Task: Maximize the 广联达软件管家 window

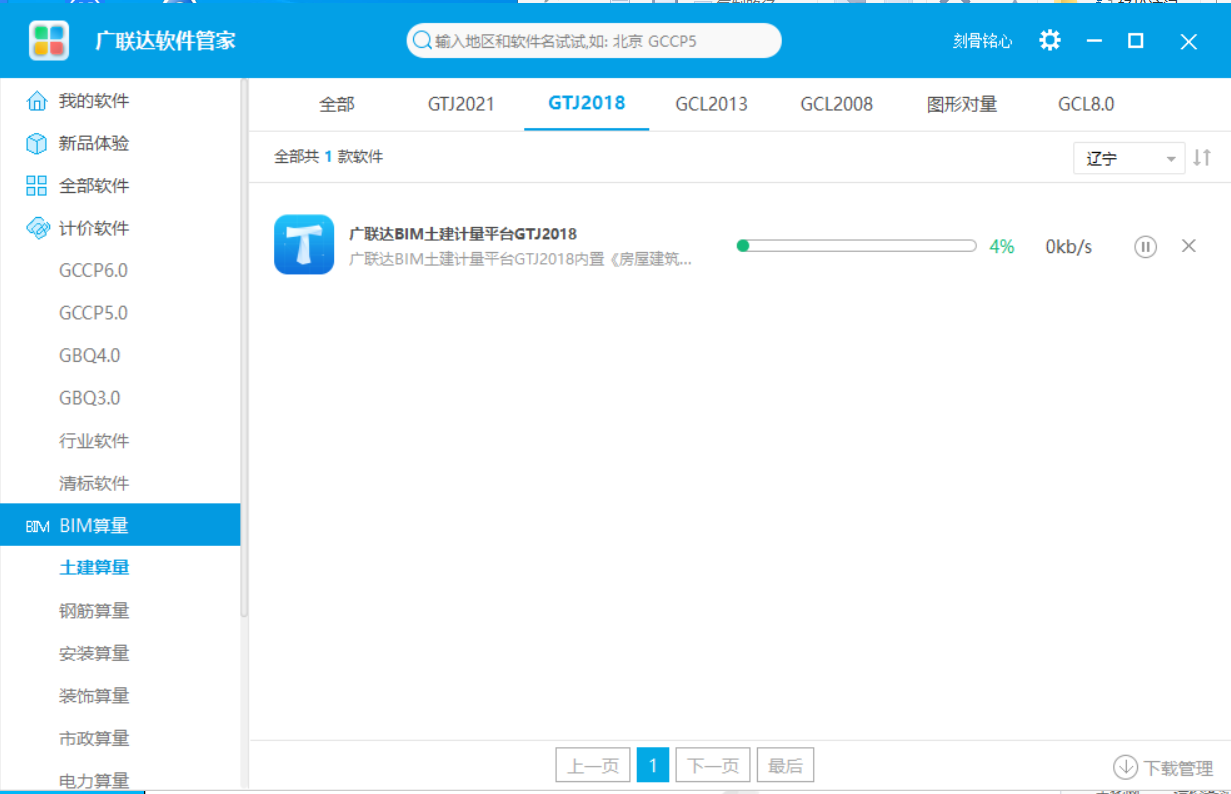Action: point(1136,41)
